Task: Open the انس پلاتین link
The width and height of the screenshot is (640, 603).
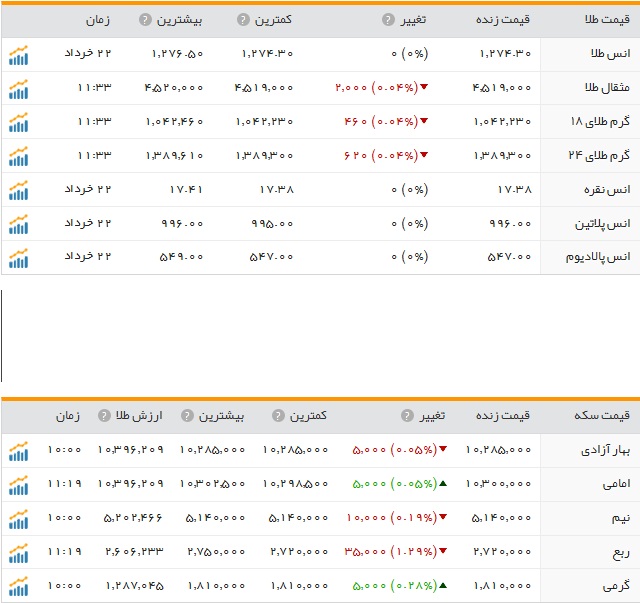Action: click(603, 224)
